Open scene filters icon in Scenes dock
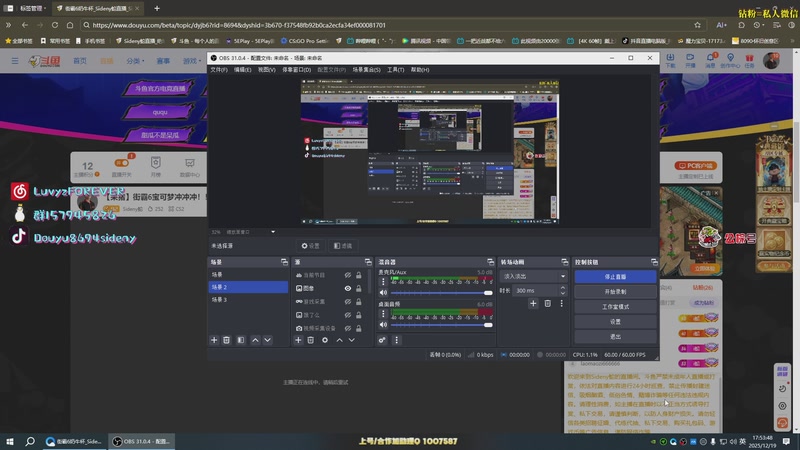This screenshot has width=800, height=450. 241,340
